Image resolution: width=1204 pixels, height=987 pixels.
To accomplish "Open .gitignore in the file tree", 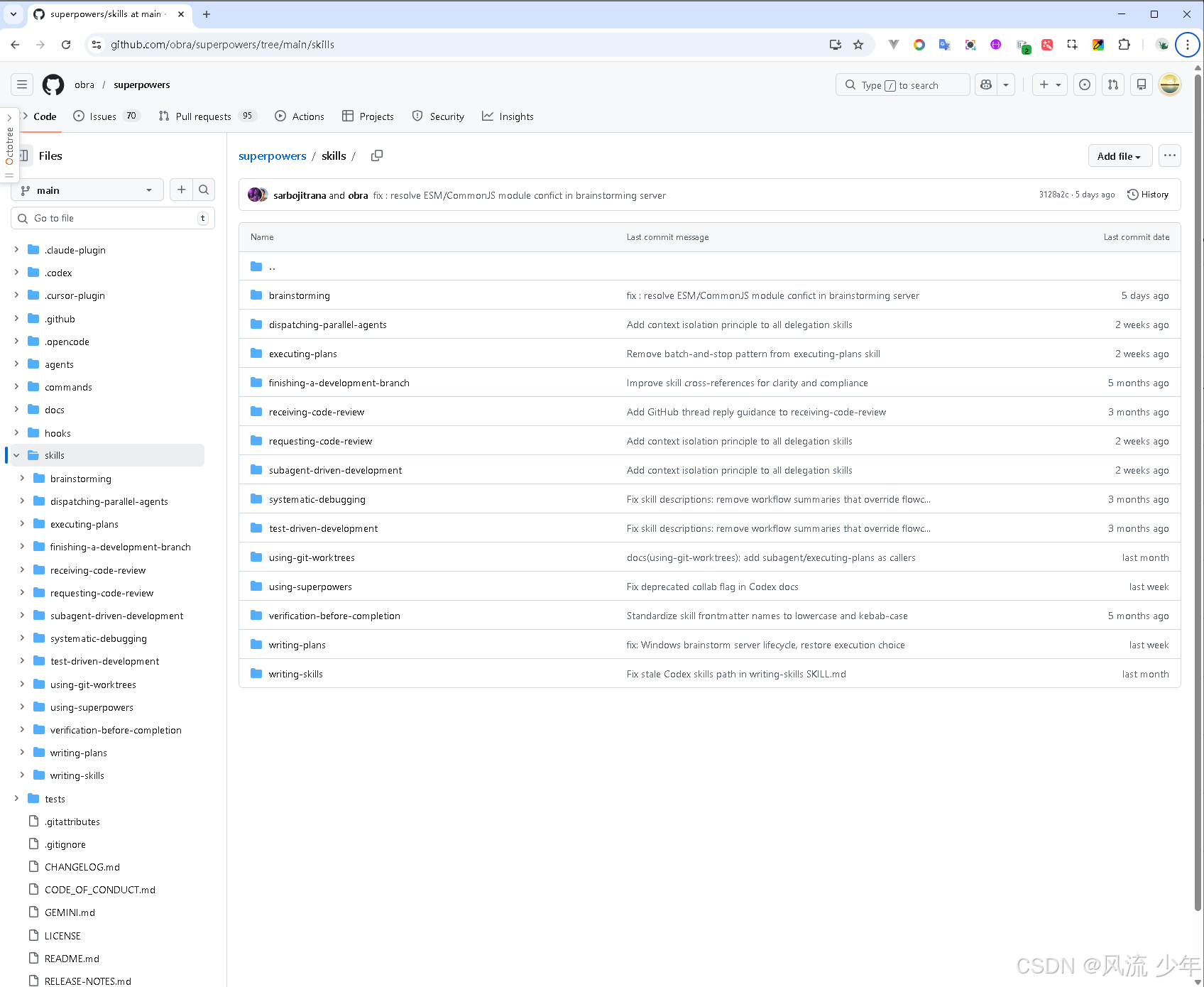I will [65, 844].
